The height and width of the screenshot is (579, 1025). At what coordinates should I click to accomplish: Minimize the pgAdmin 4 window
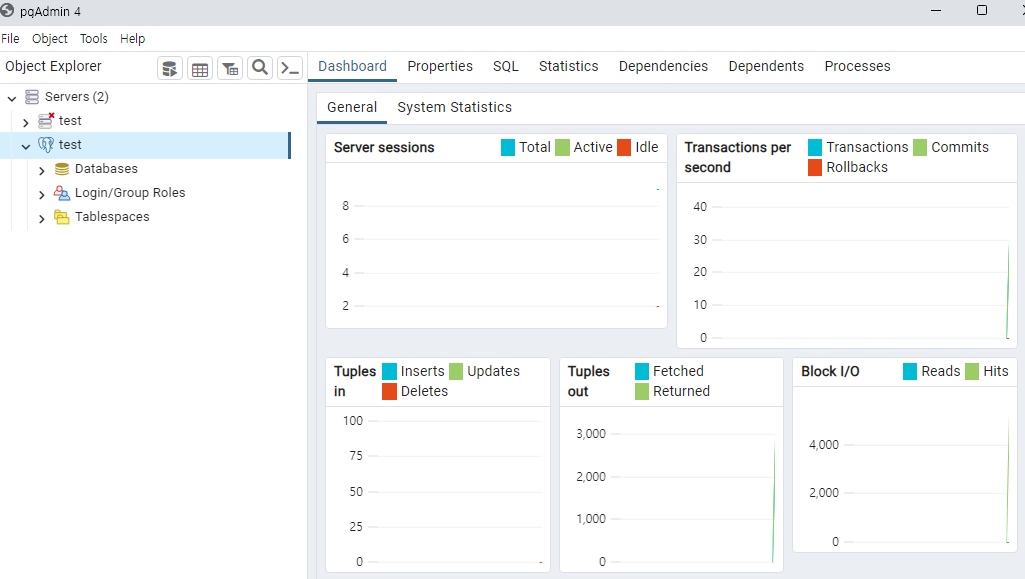pyautogui.click(x=936, y=10)
